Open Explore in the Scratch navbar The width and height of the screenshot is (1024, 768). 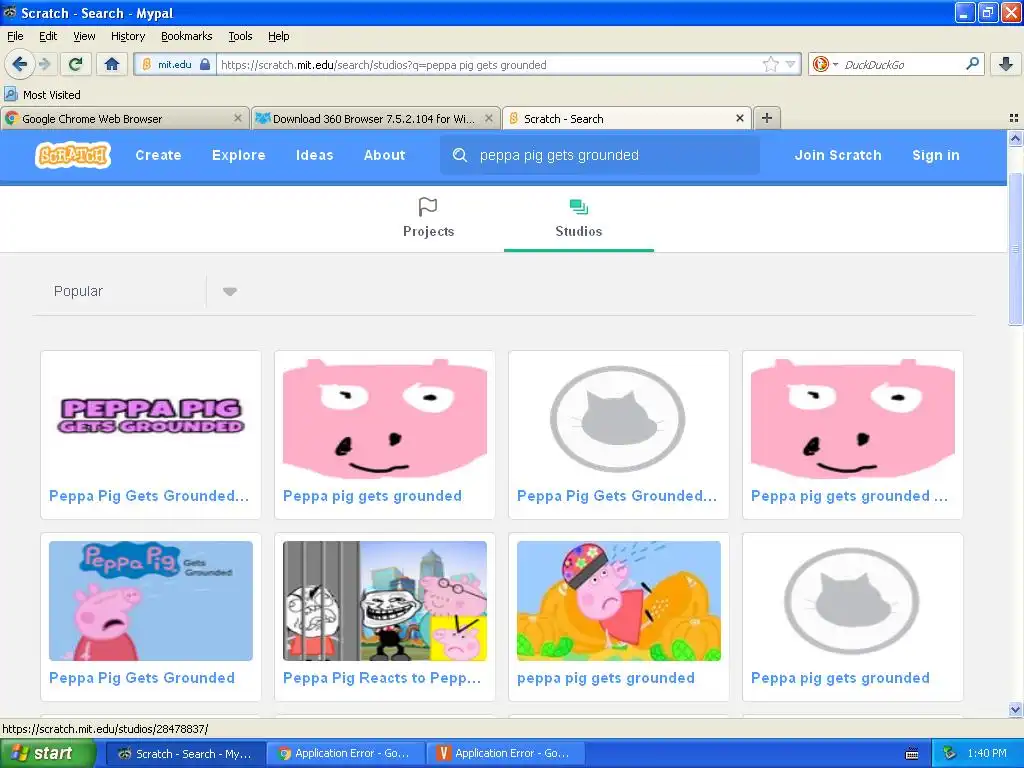pyautogui.click(x=238, y=155)
